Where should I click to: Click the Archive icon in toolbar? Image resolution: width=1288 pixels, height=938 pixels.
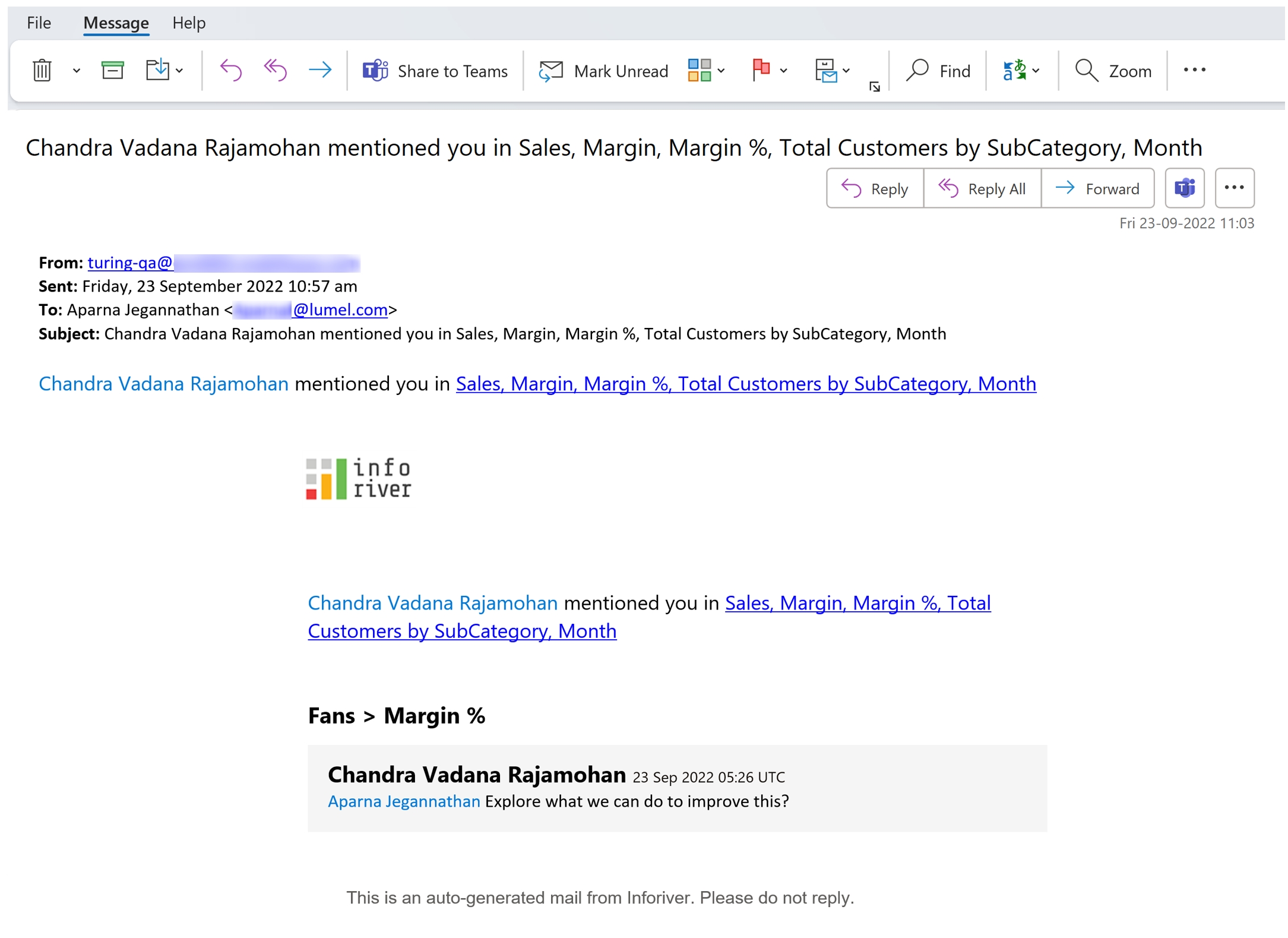click(x=112, y=71)
